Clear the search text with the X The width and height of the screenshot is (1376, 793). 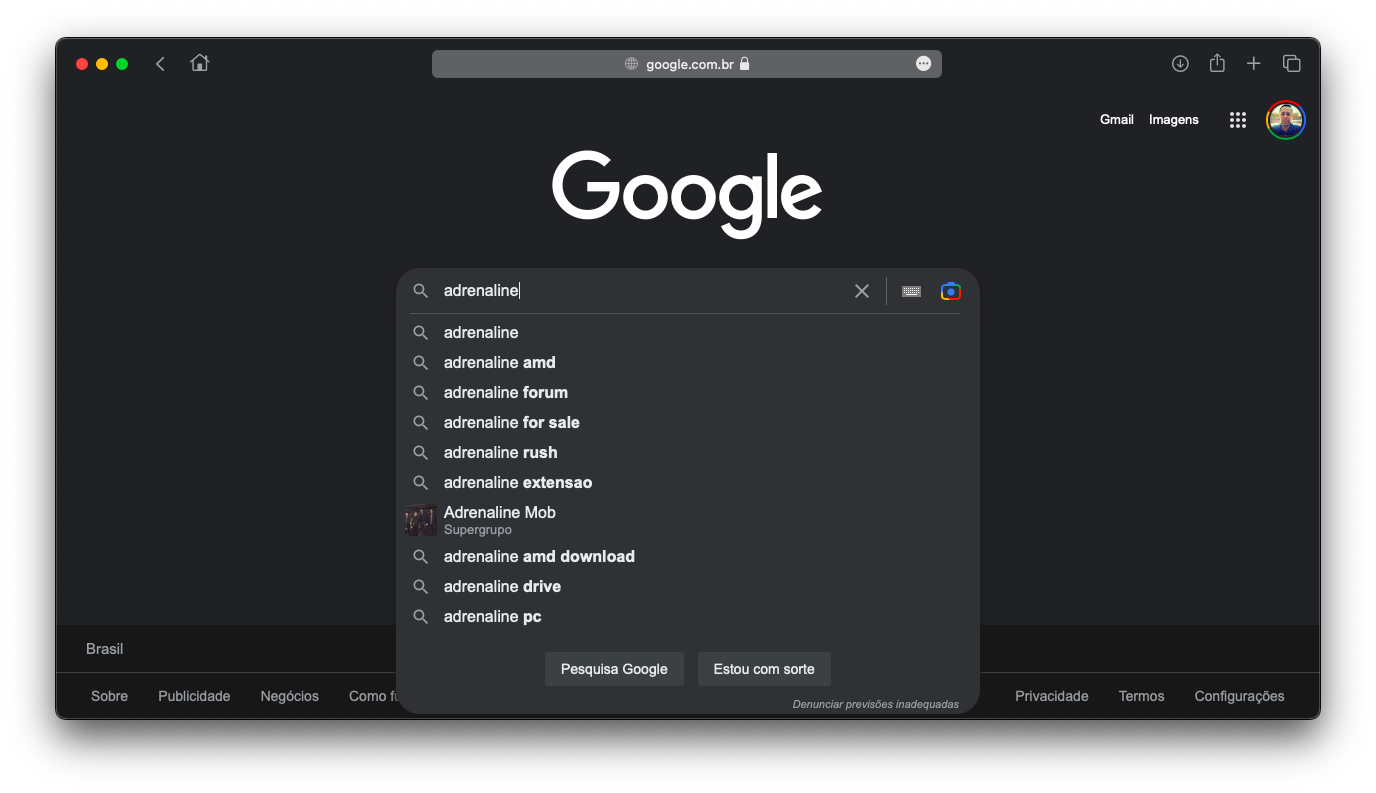point(862,291)
